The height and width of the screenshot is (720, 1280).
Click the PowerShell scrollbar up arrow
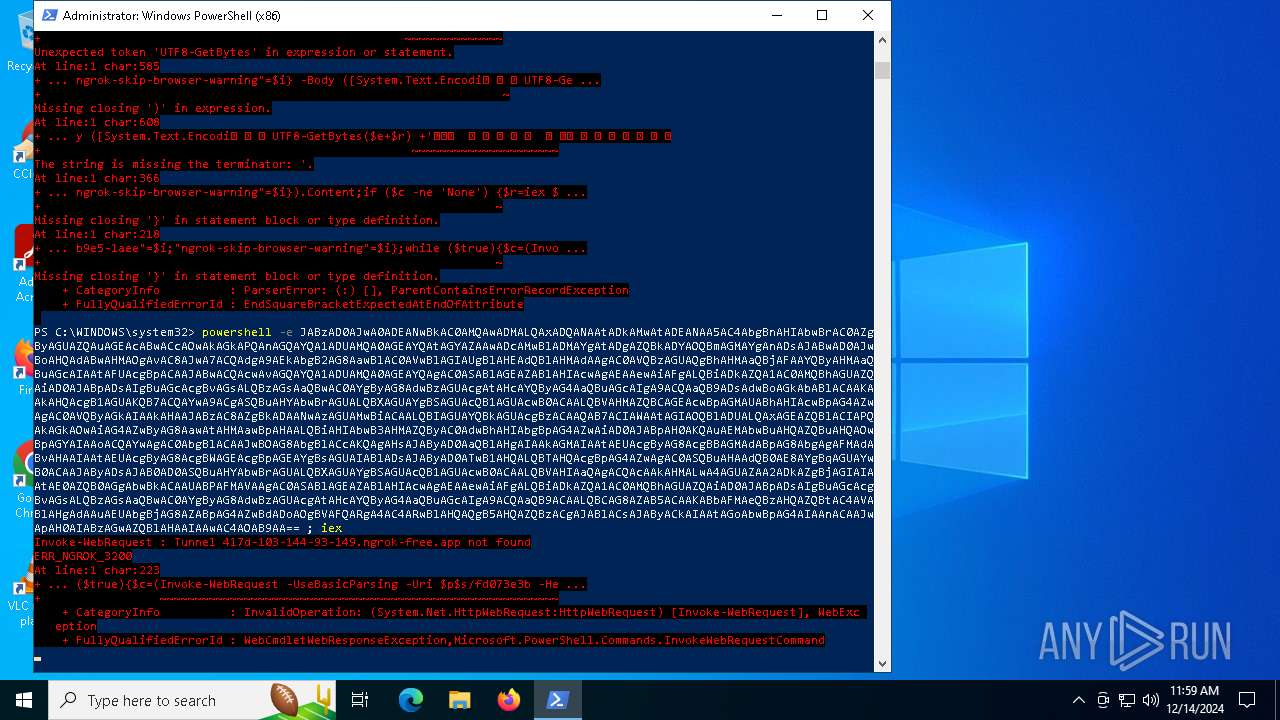pyautogui.click(x=882, y=41)
